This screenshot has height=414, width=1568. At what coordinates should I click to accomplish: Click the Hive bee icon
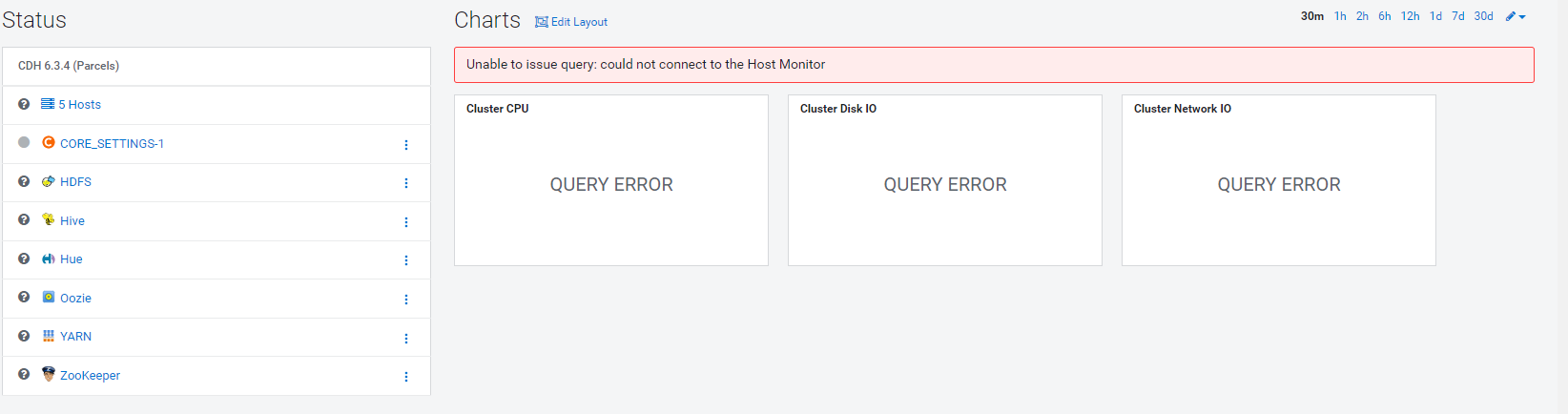(x=48, y=219)
